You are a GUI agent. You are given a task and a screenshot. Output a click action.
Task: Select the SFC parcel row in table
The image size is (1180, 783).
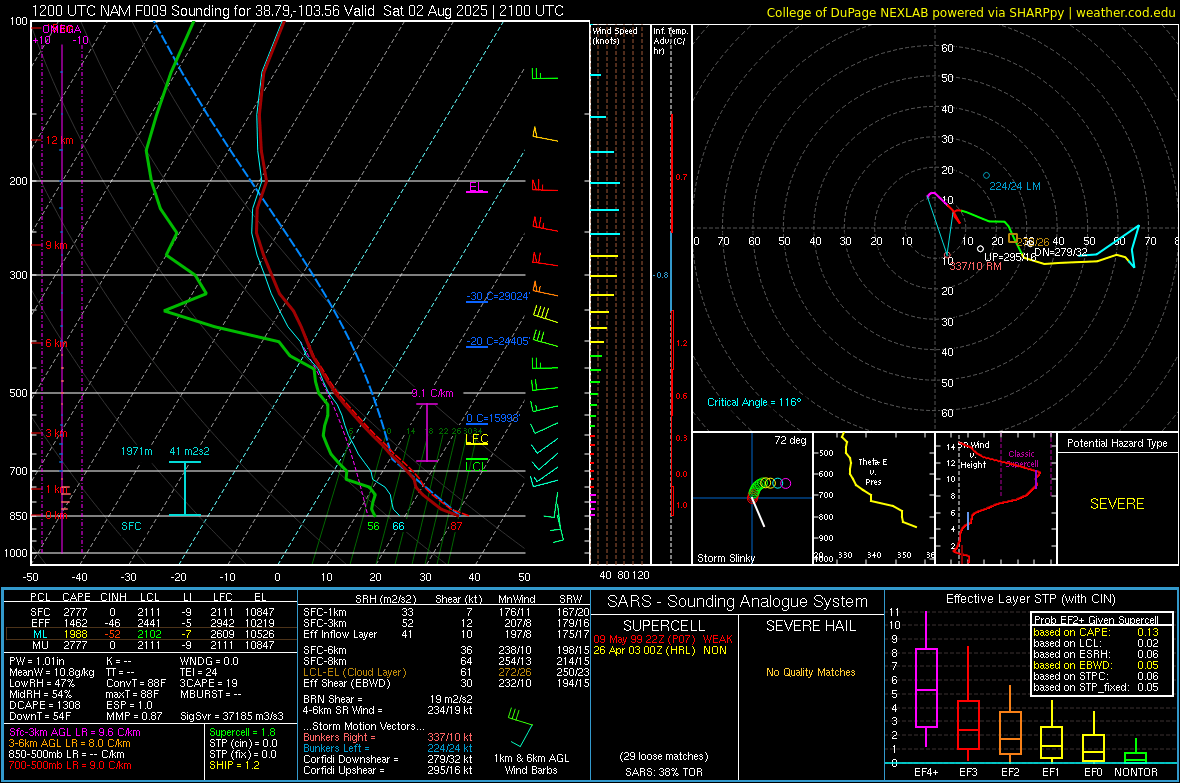[x=151, y=612]
